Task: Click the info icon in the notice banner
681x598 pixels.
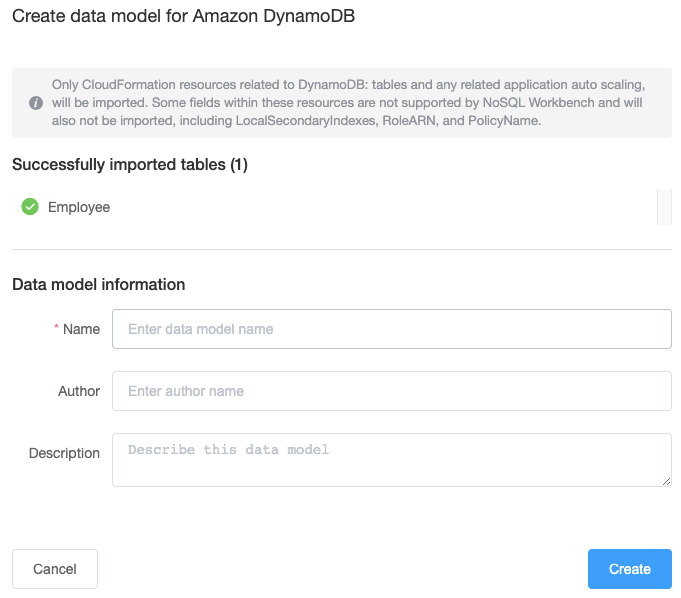Action: 36,103
